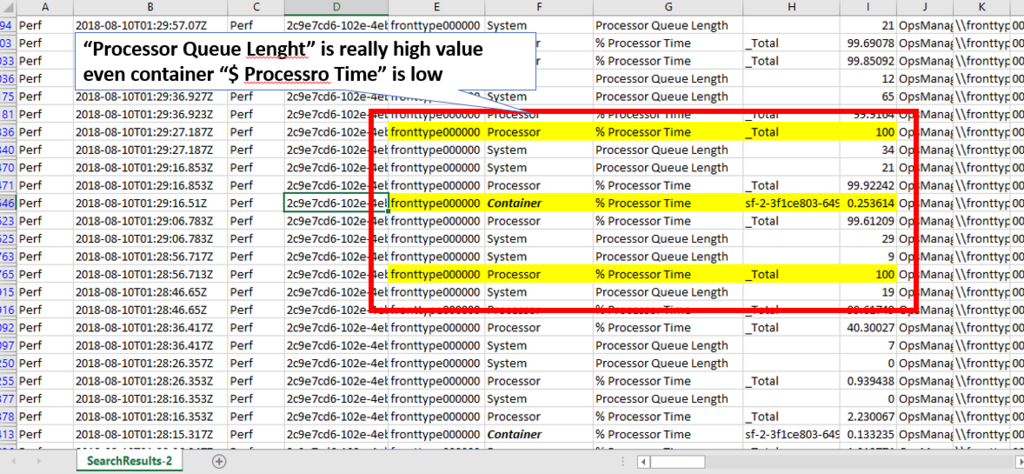The image size is (1024, 474).
Task: Select column E header
Action: coord(437,7)
